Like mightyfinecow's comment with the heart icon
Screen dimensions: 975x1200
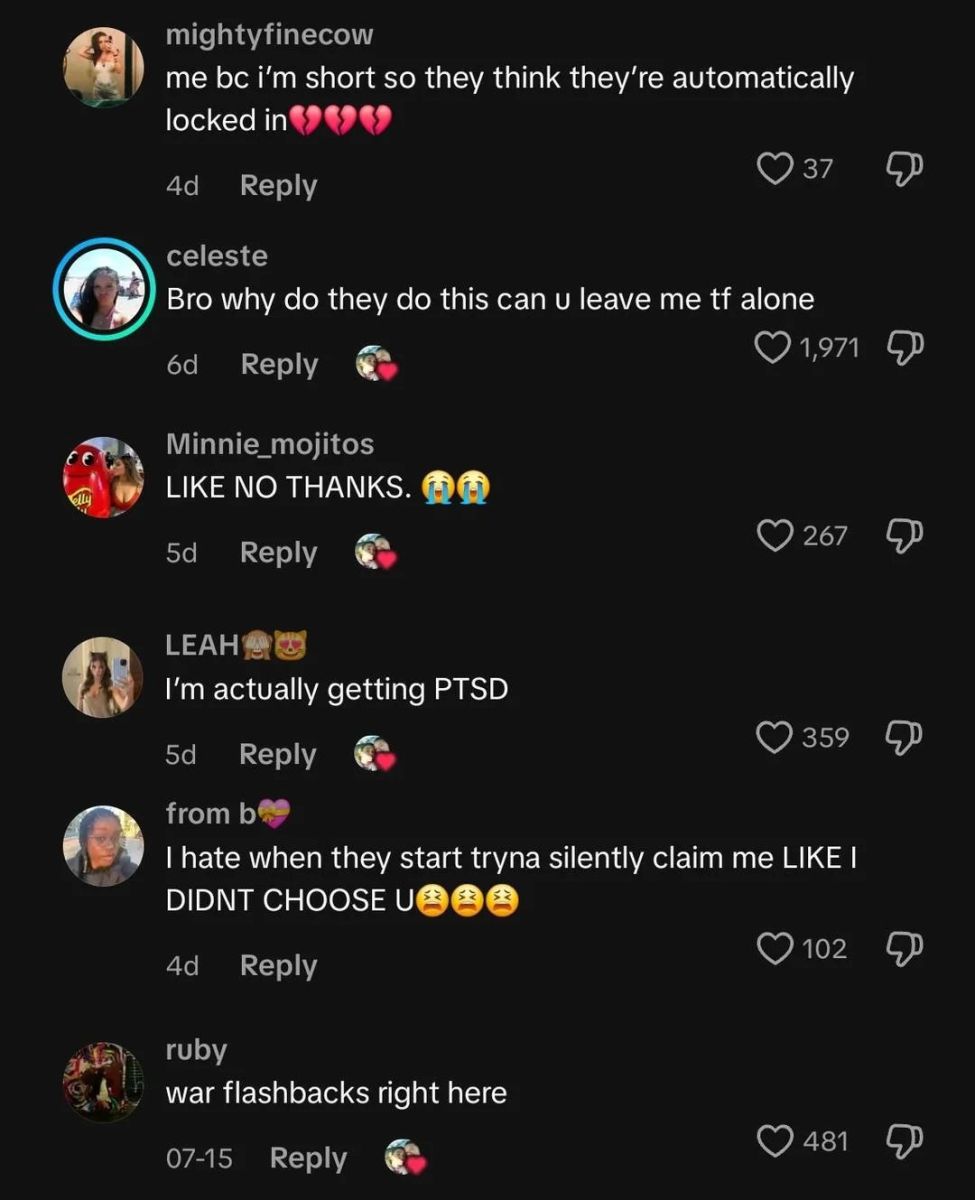[x=775, y=169]
